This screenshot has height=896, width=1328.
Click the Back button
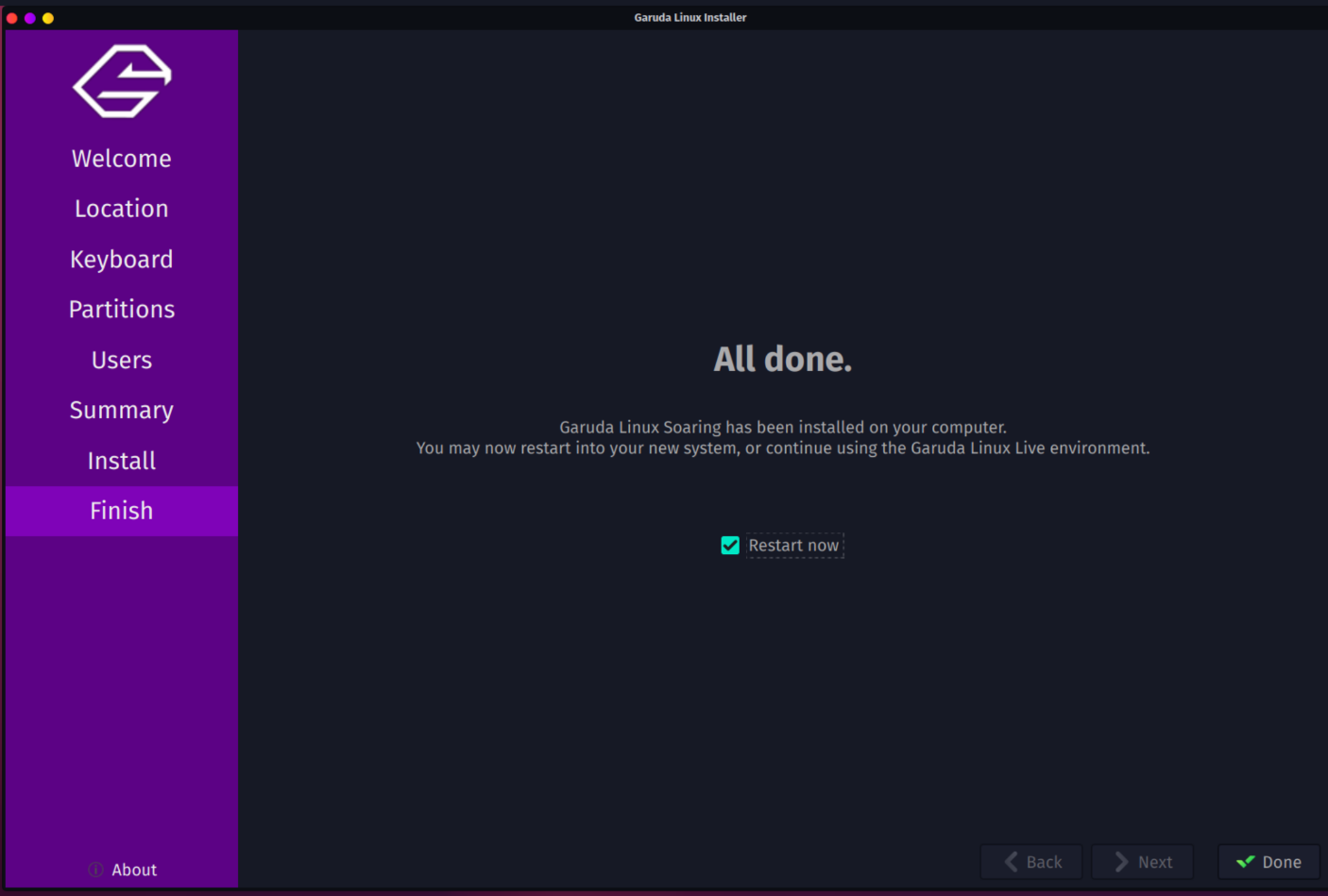(x=1031, y=862)
